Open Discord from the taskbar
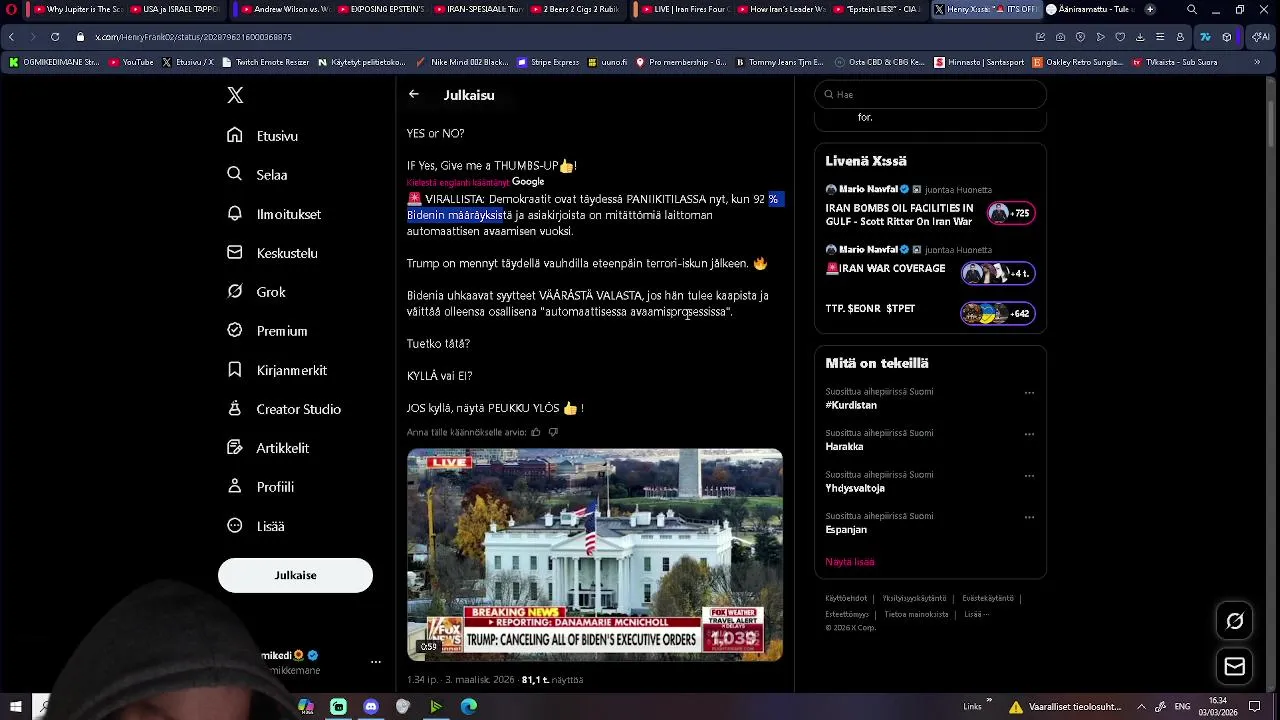This screenshot has width=1280, height=720. click(371, 707)
